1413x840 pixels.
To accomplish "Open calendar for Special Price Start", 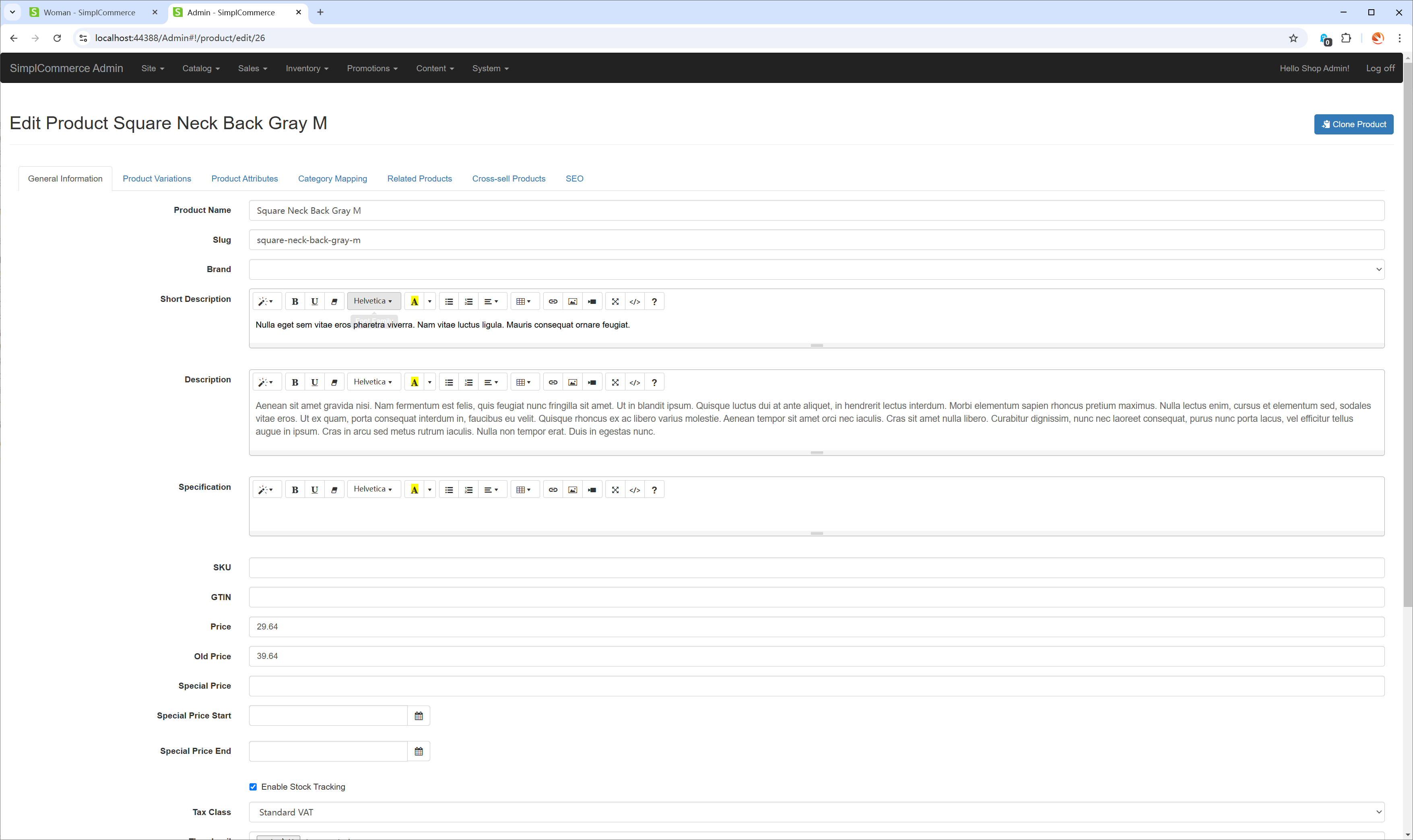I will pyautogui.click(x=419, y=716).
